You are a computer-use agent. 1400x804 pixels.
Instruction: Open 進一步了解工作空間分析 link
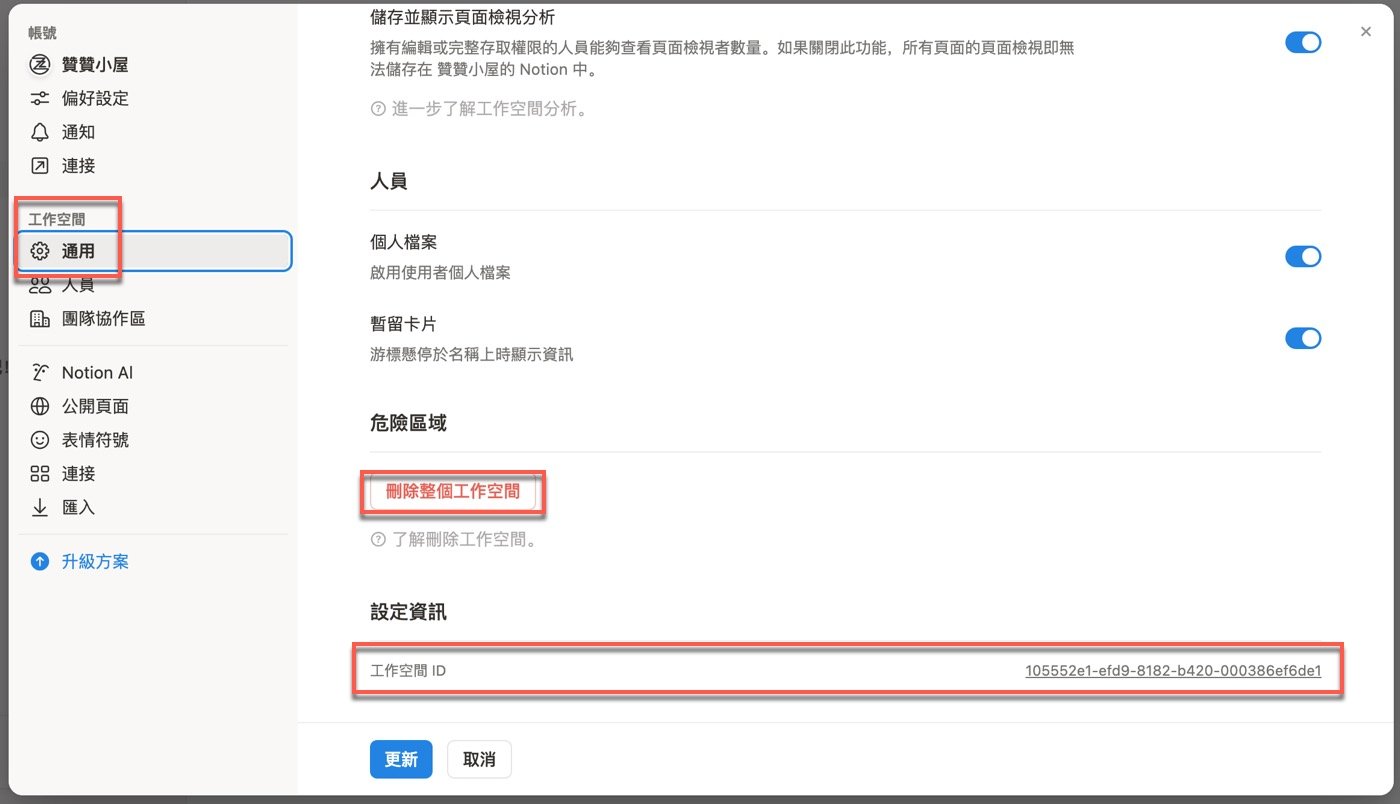[490, 109]
